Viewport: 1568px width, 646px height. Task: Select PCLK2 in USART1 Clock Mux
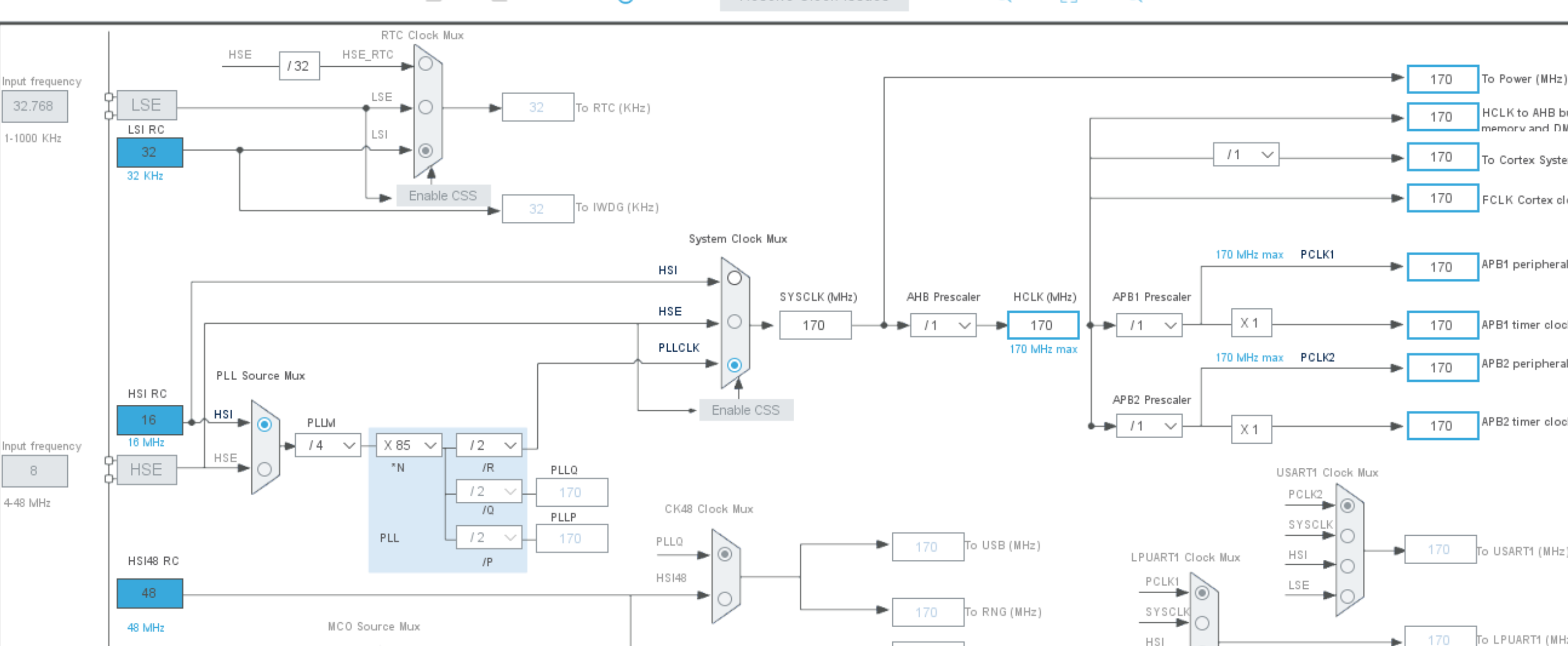pos(1348,505)
